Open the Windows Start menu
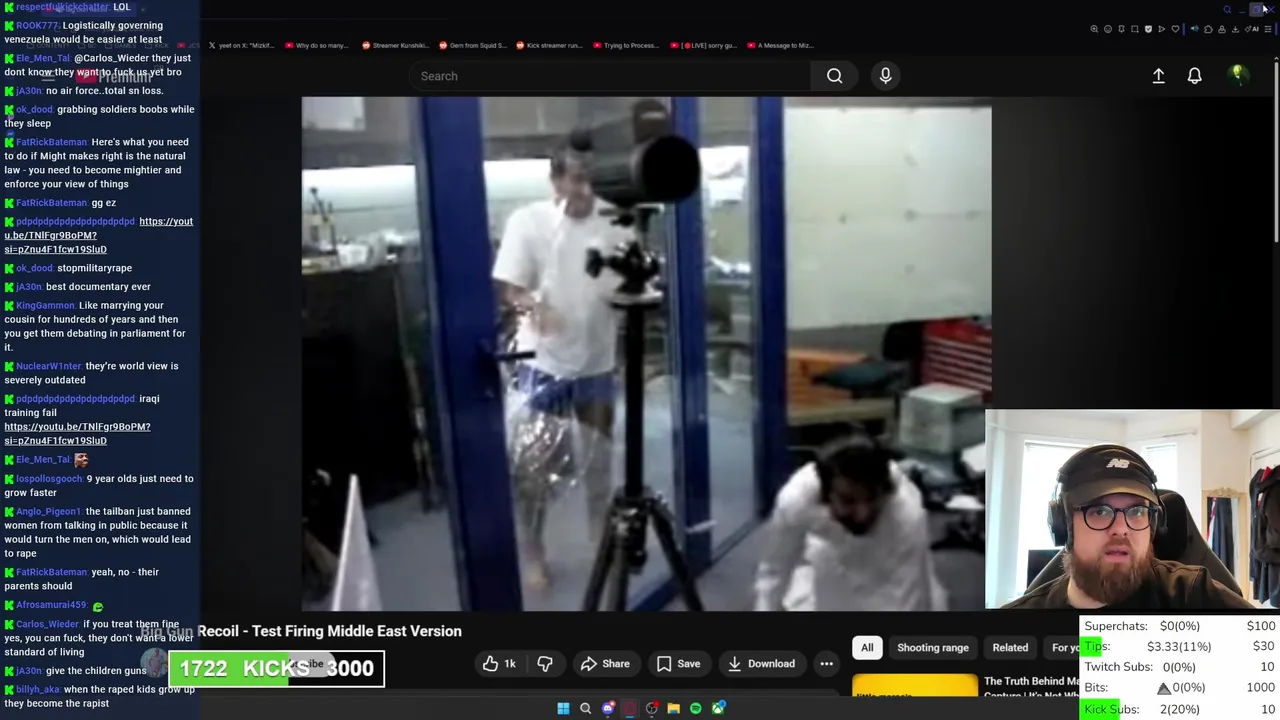Viewport: 1280px width, 720px height. click(x=563, y=709)
